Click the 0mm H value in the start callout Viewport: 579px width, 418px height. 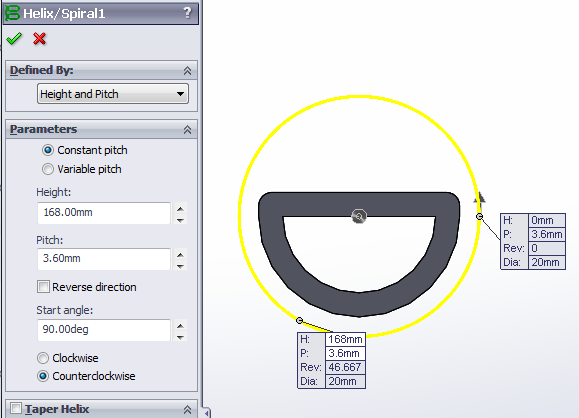[547, 220]
